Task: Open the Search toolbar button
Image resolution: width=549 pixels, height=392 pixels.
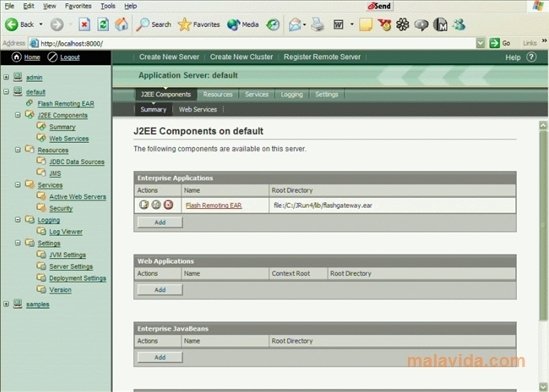Action: (154, 24)
